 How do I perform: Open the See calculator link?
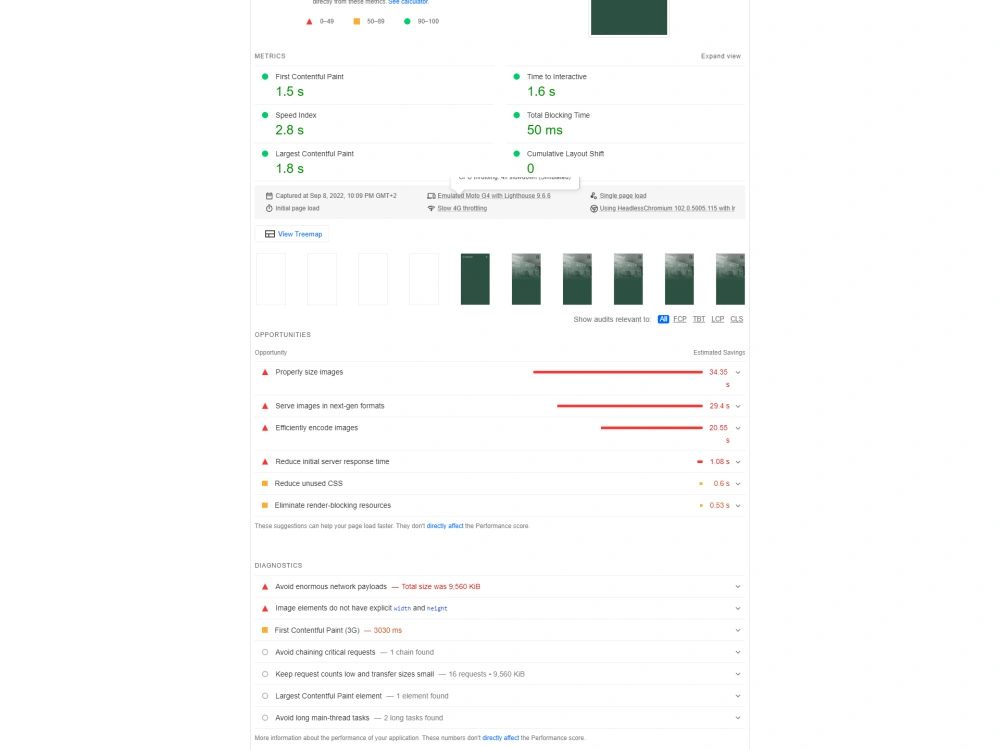click(x=408, y=2)
